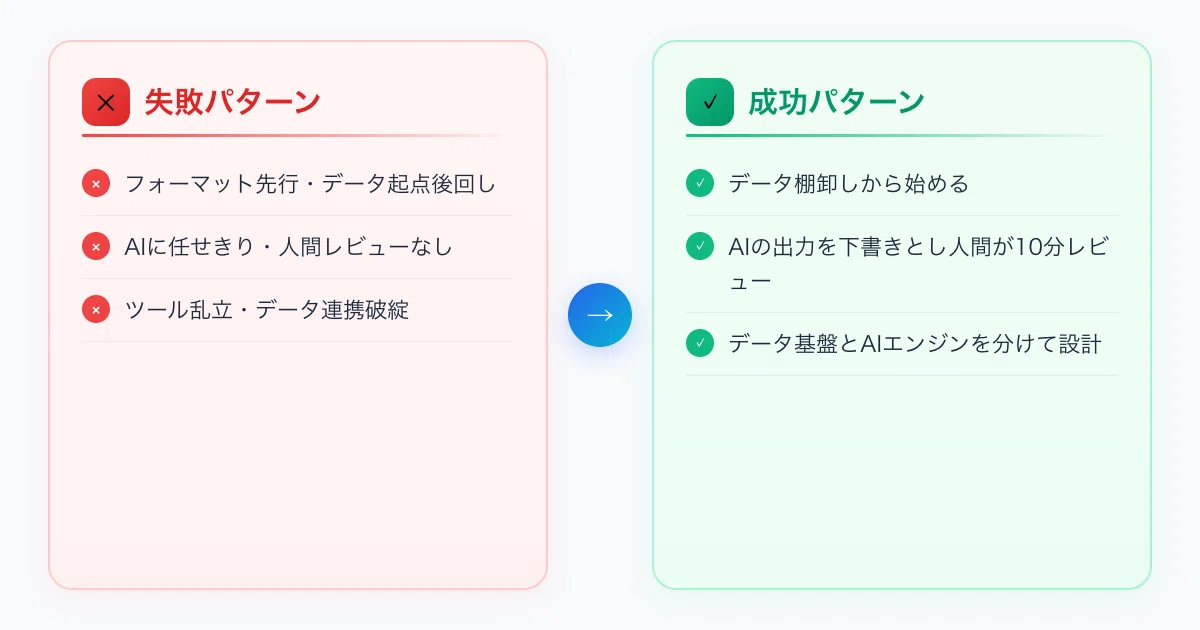Click green check bullet for データ基盤とAIエンジン

(700, 343)
